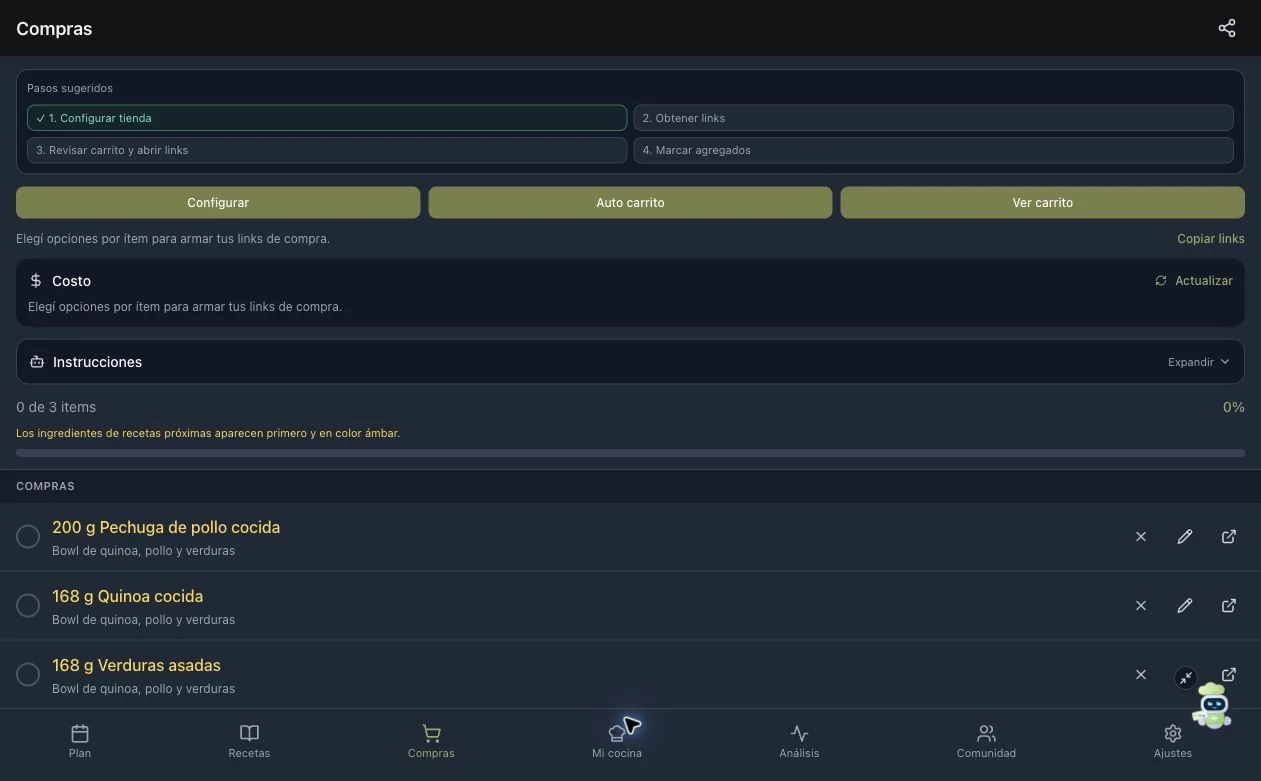The height and width of the screenshot is (781, 1261).
Task: Click the Pasos sugeridos label
Action: [x=70, y=88]
